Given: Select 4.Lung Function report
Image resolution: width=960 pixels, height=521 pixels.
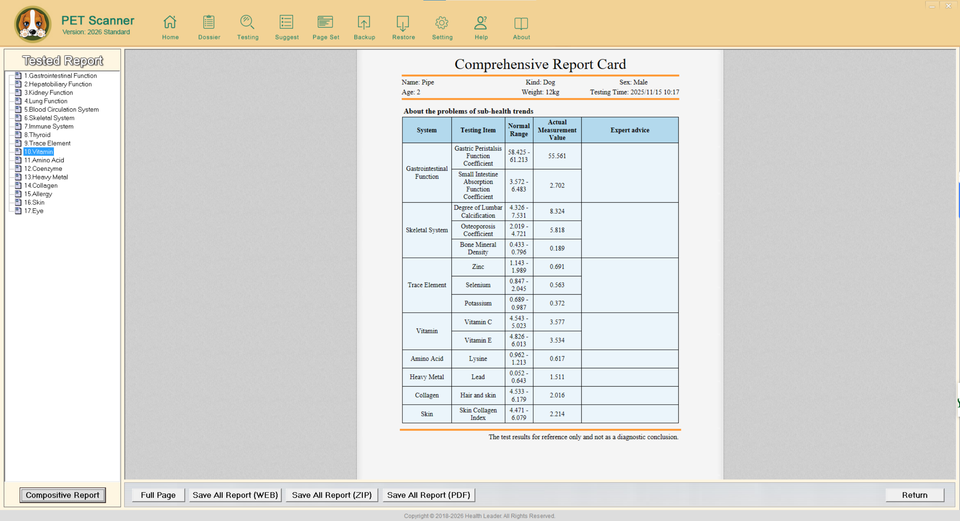Looking at the screenshot, I should pyautogui.click(x=45, y=101).
